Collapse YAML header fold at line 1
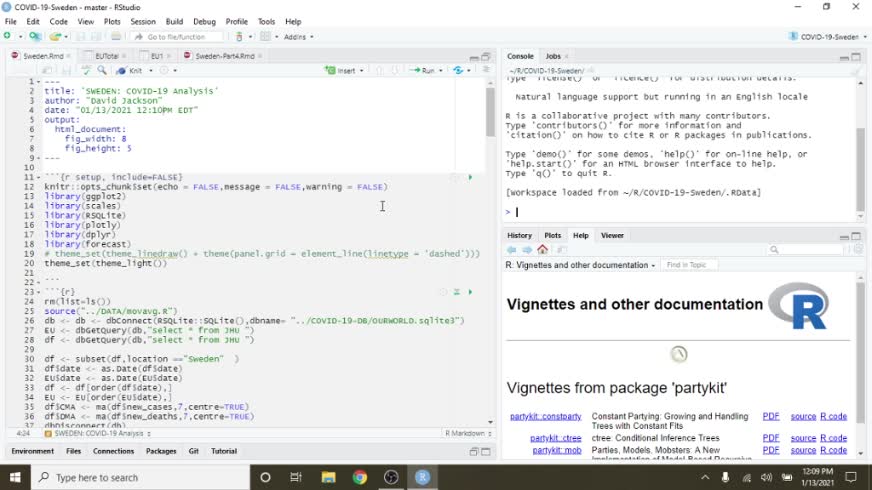Viewport: 872px width, 490px height. (38, 82)
